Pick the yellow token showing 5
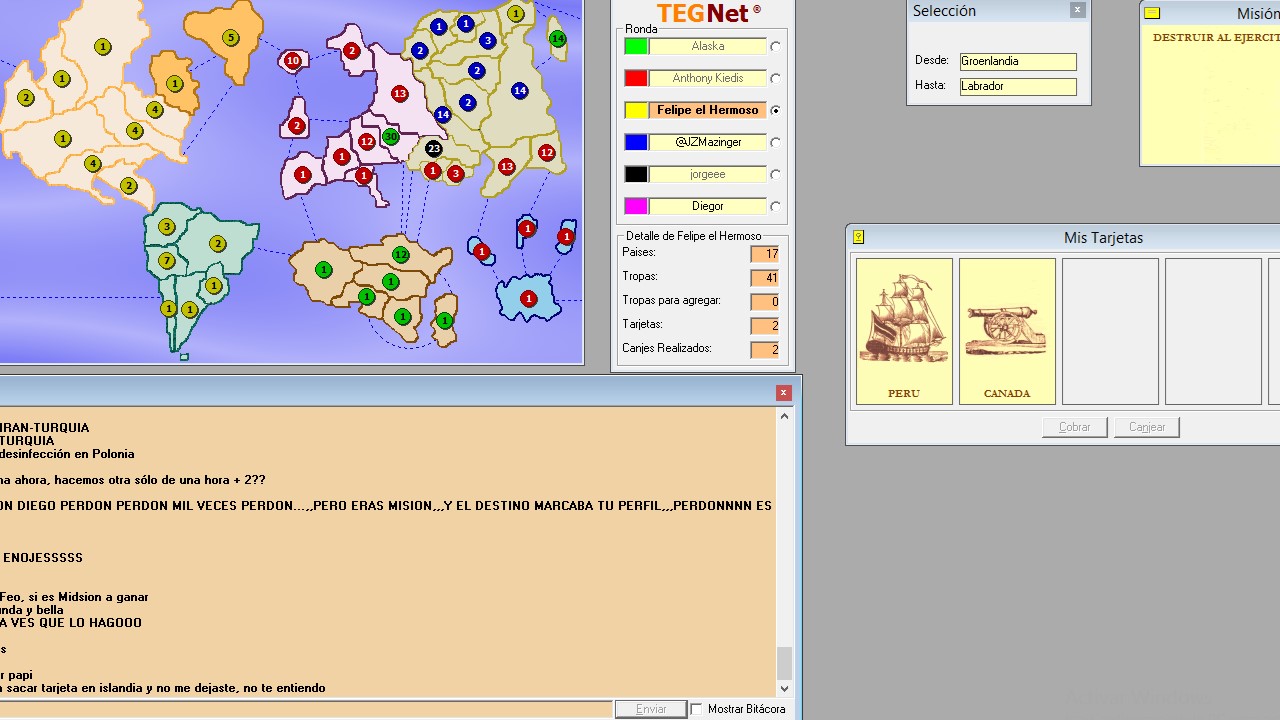The height and width of the screenshot is (720, 1280). pyautogui.click(x=231, y=38)
